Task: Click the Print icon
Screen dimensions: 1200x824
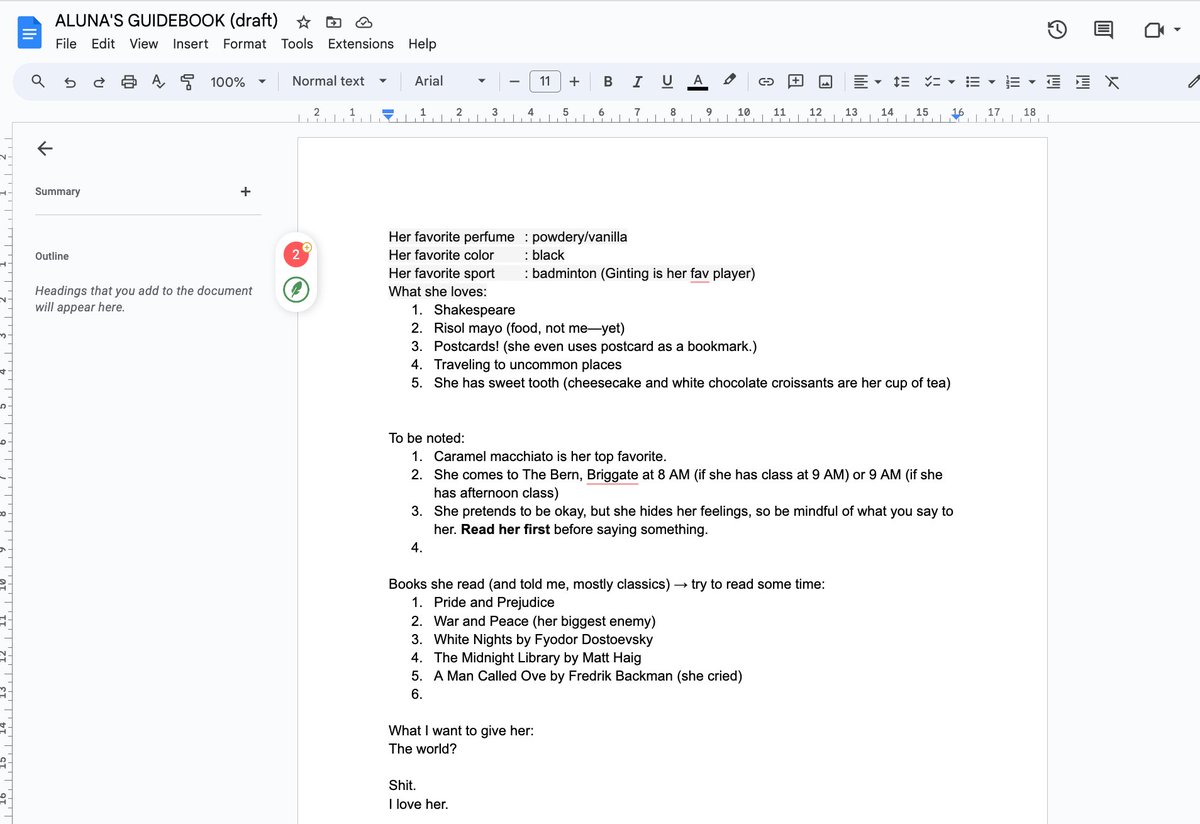Action: (x=128, y=82)
